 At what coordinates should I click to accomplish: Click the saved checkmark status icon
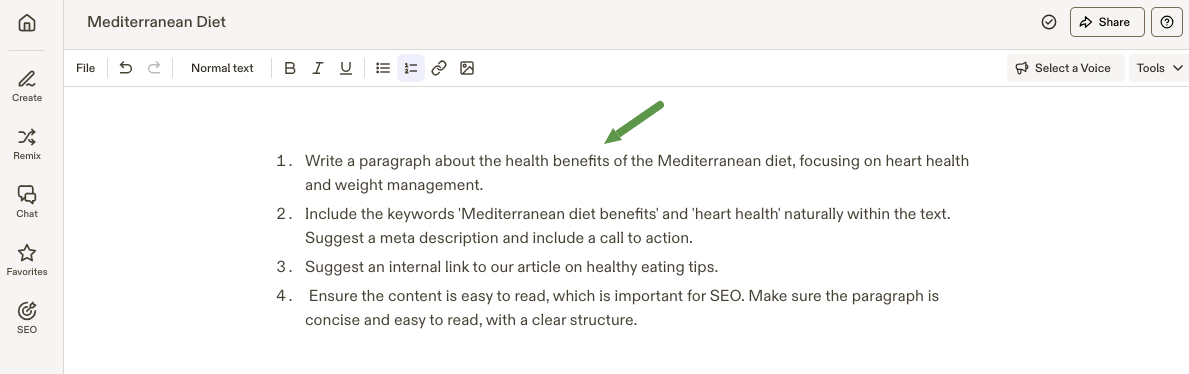pos(1049,22)
